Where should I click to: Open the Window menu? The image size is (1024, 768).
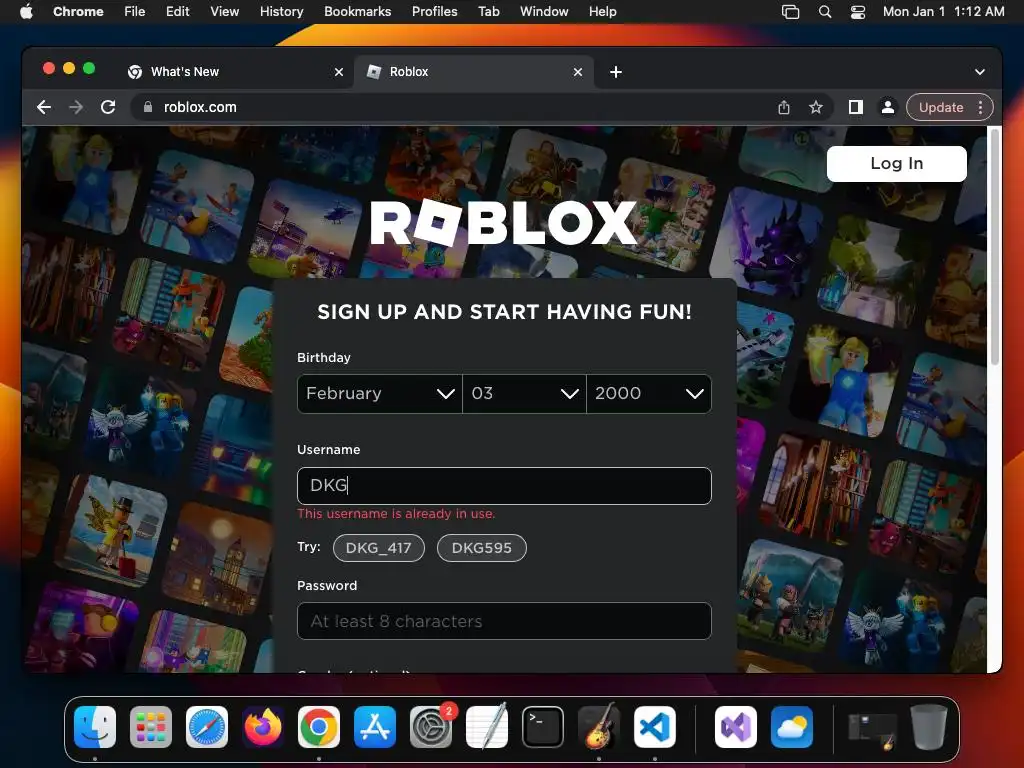pos(544,12)
